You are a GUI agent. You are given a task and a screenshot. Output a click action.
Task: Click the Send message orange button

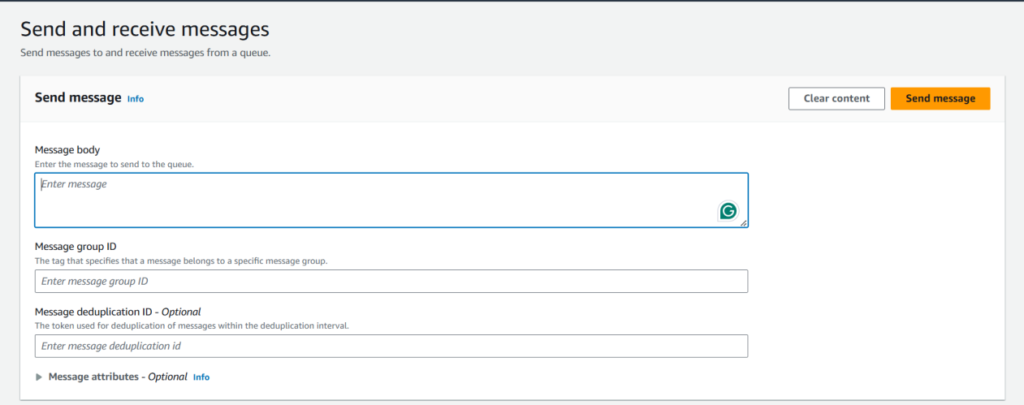[x=940, y=98]
